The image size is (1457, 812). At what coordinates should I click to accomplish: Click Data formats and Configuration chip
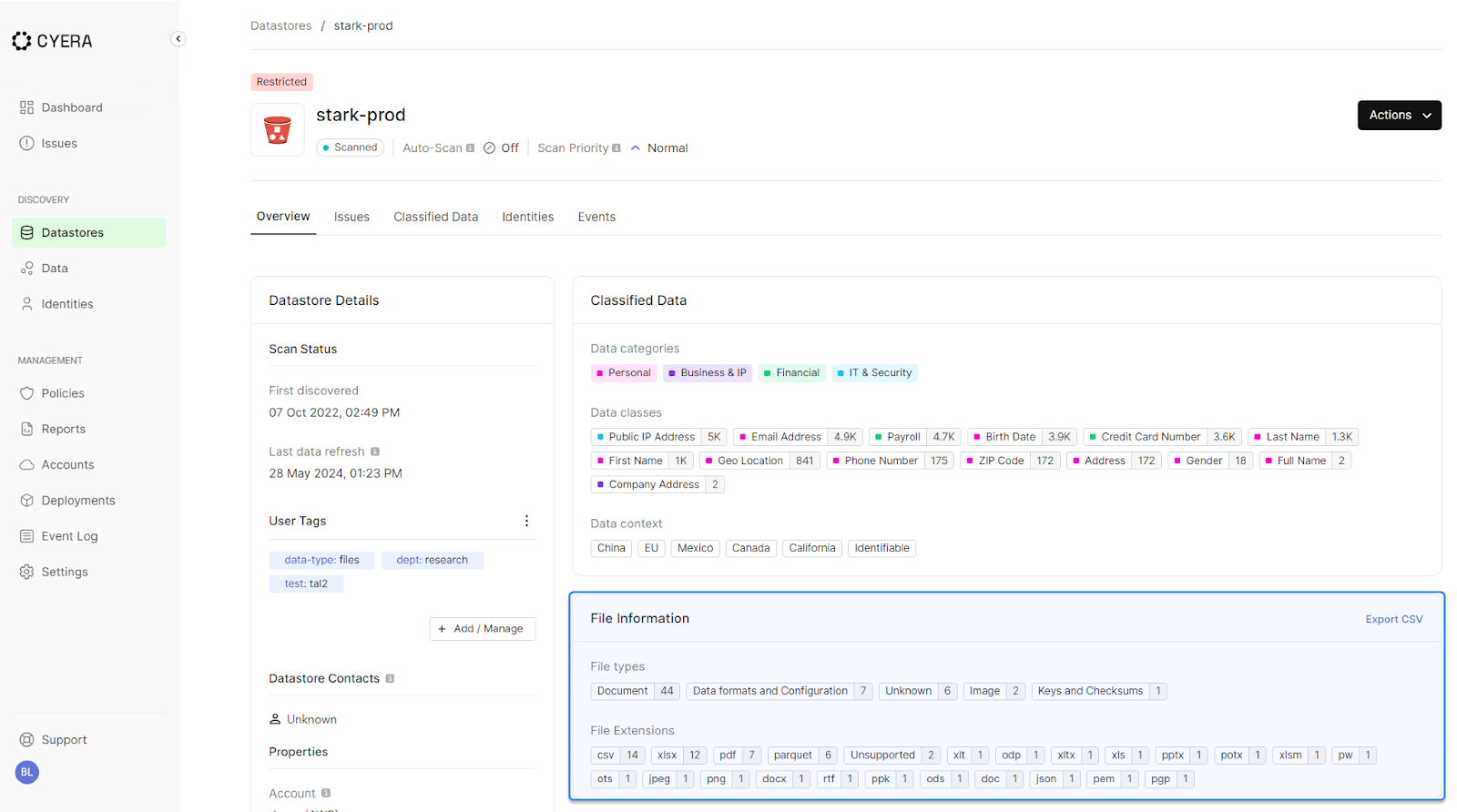[779, 691]
